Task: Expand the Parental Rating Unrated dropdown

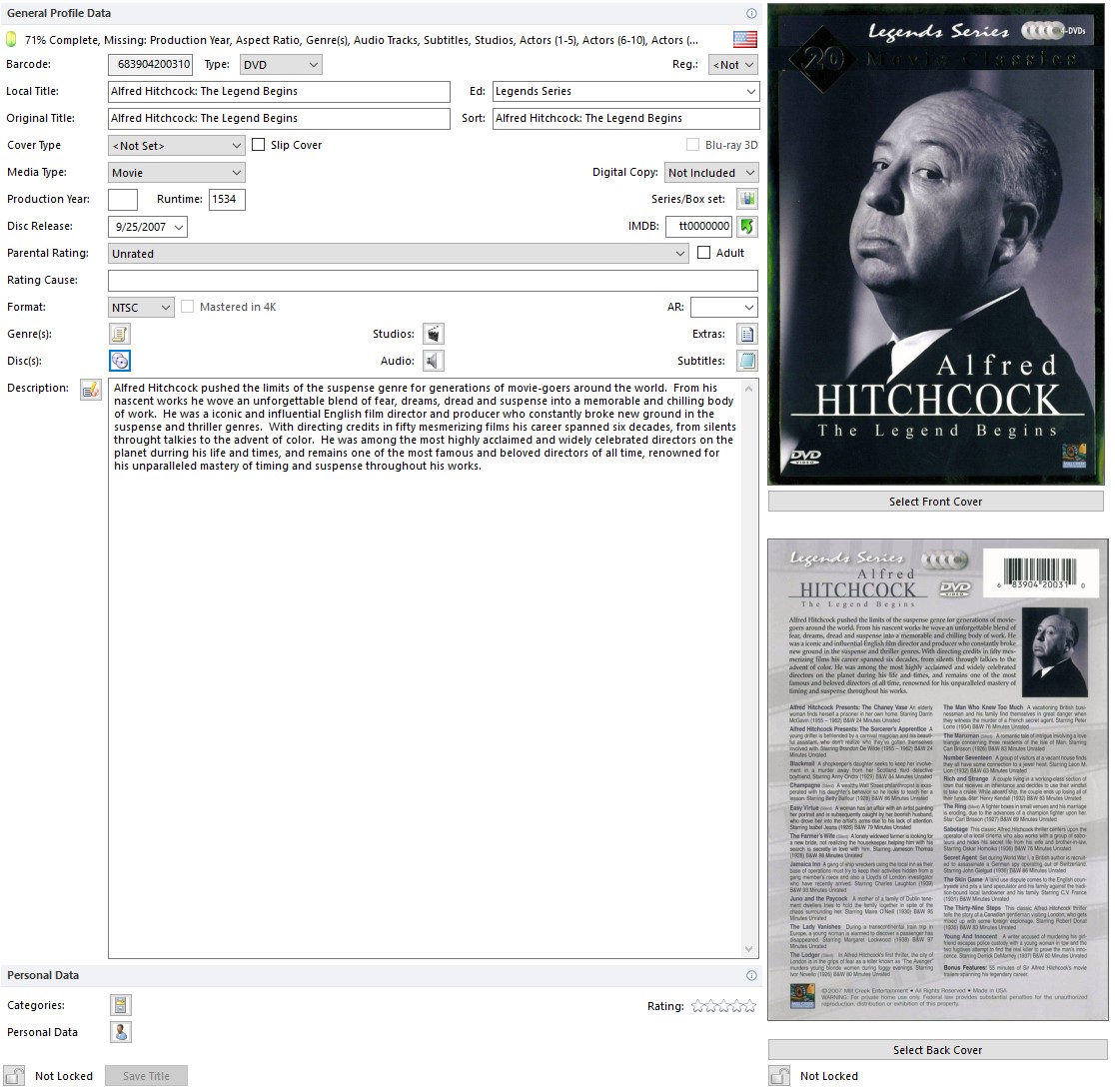Action: click(x=399, y=254)
